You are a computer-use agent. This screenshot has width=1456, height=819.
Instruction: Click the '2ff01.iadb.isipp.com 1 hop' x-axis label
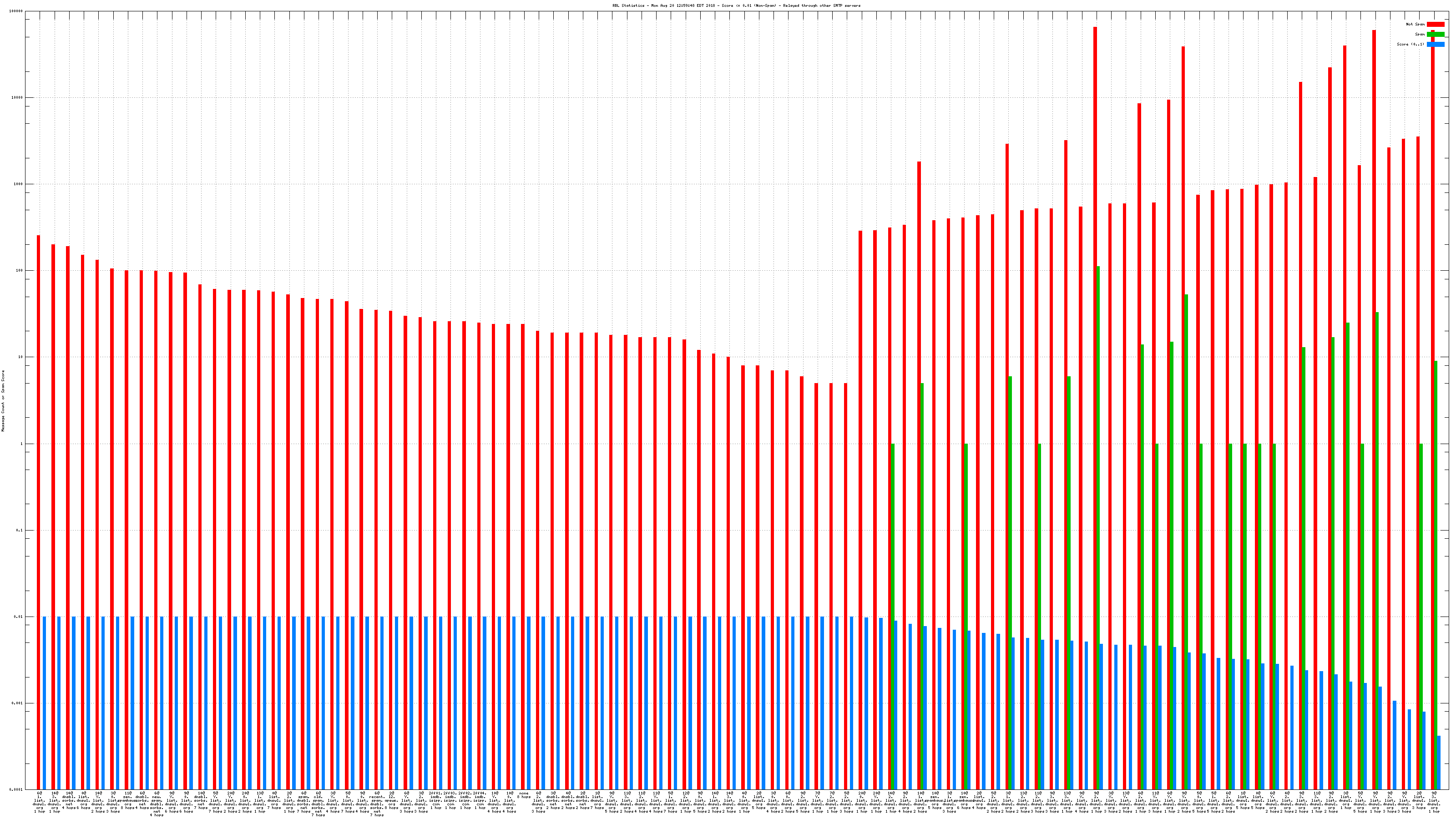pyautogui.click(x=436, y=801)
